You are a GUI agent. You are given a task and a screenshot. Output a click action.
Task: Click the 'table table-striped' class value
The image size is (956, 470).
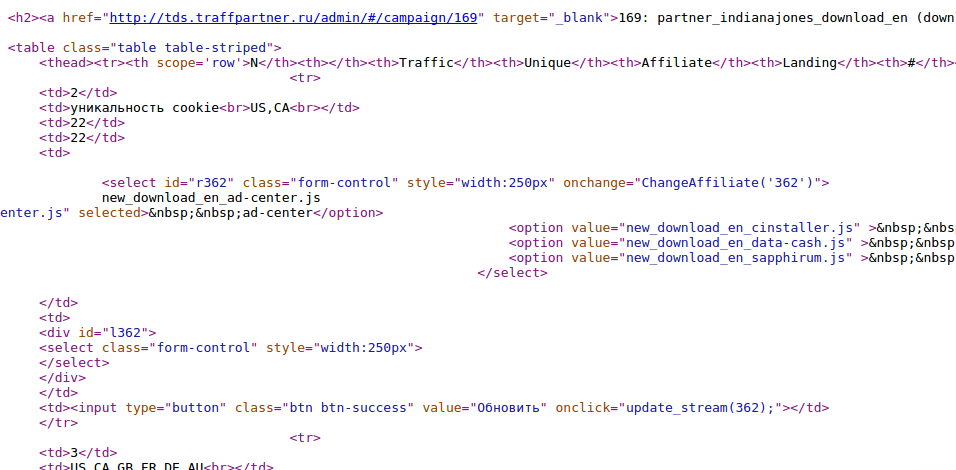195,48
